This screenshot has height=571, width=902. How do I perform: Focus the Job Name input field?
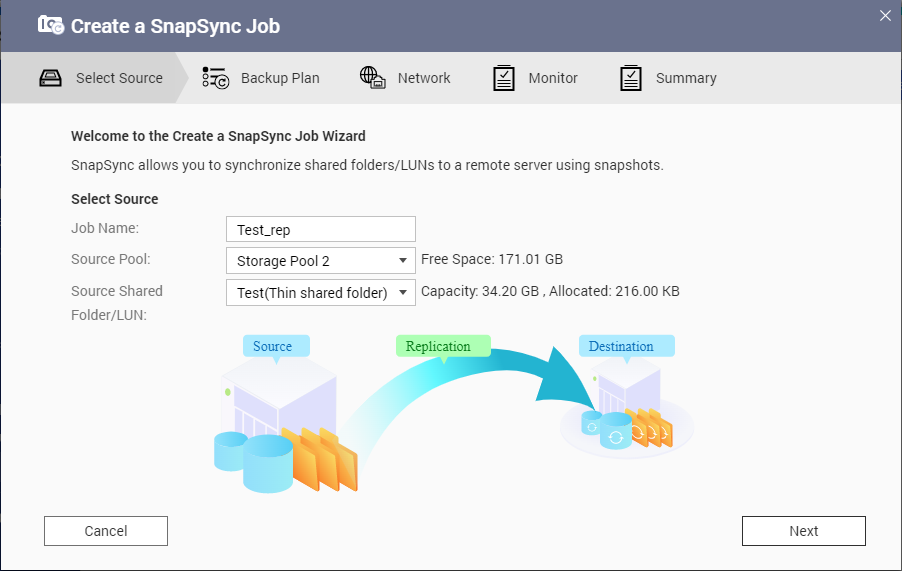pos(320,229)
